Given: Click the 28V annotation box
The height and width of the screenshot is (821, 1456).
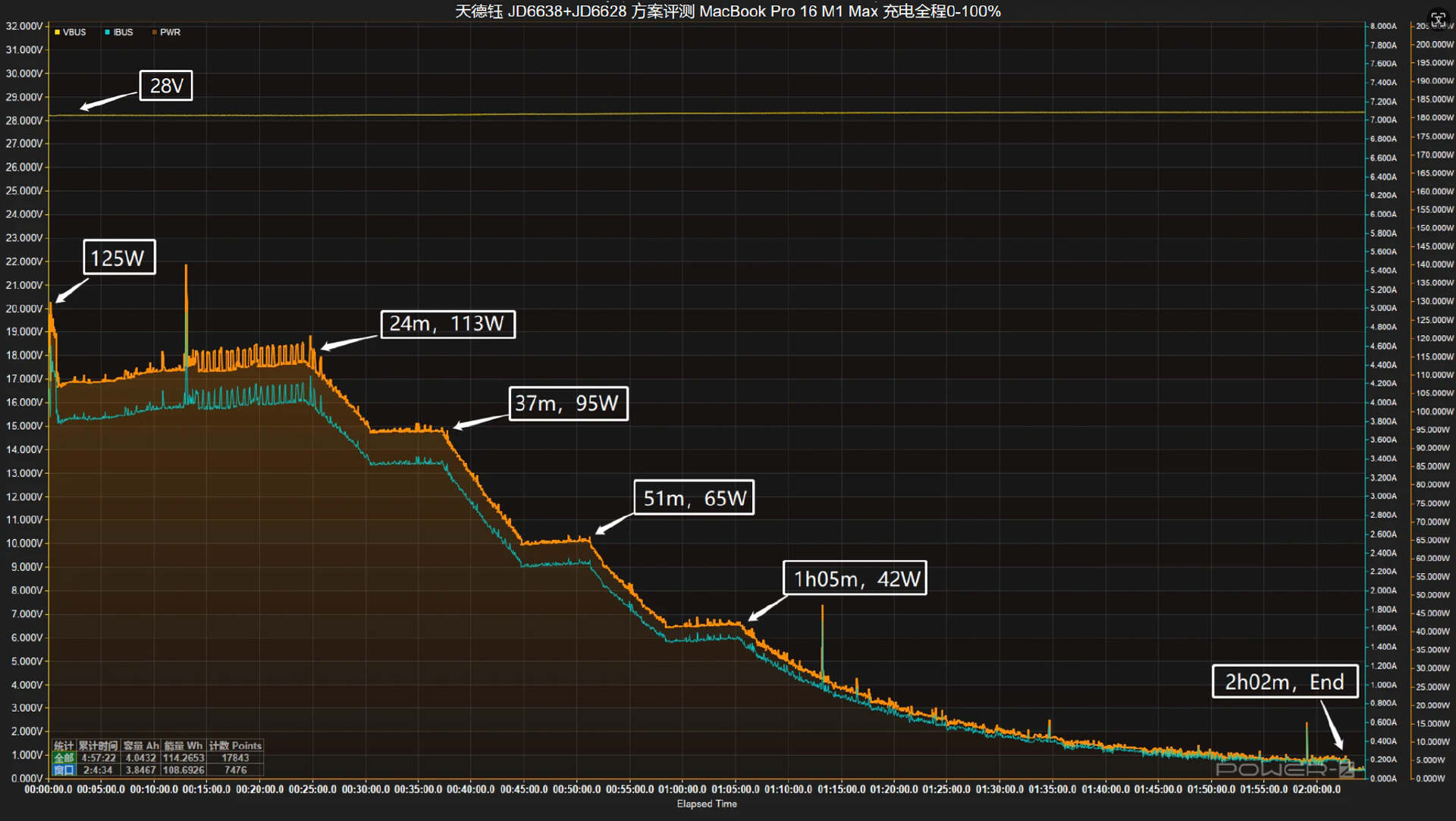Looking at the screenshot, I should [166, 86].
